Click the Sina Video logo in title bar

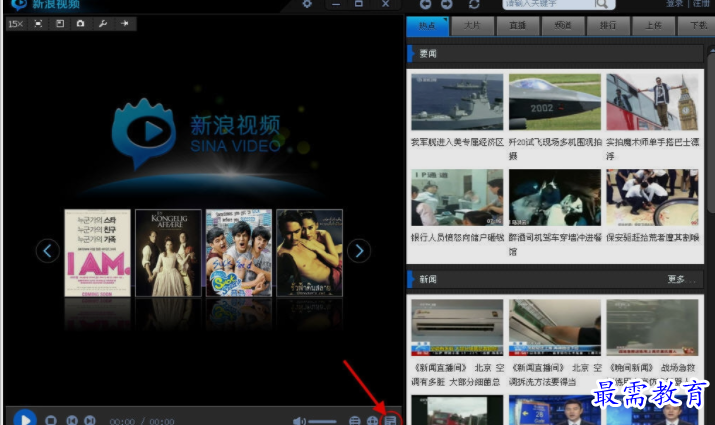pyautogui.click(x=19, y=4)
